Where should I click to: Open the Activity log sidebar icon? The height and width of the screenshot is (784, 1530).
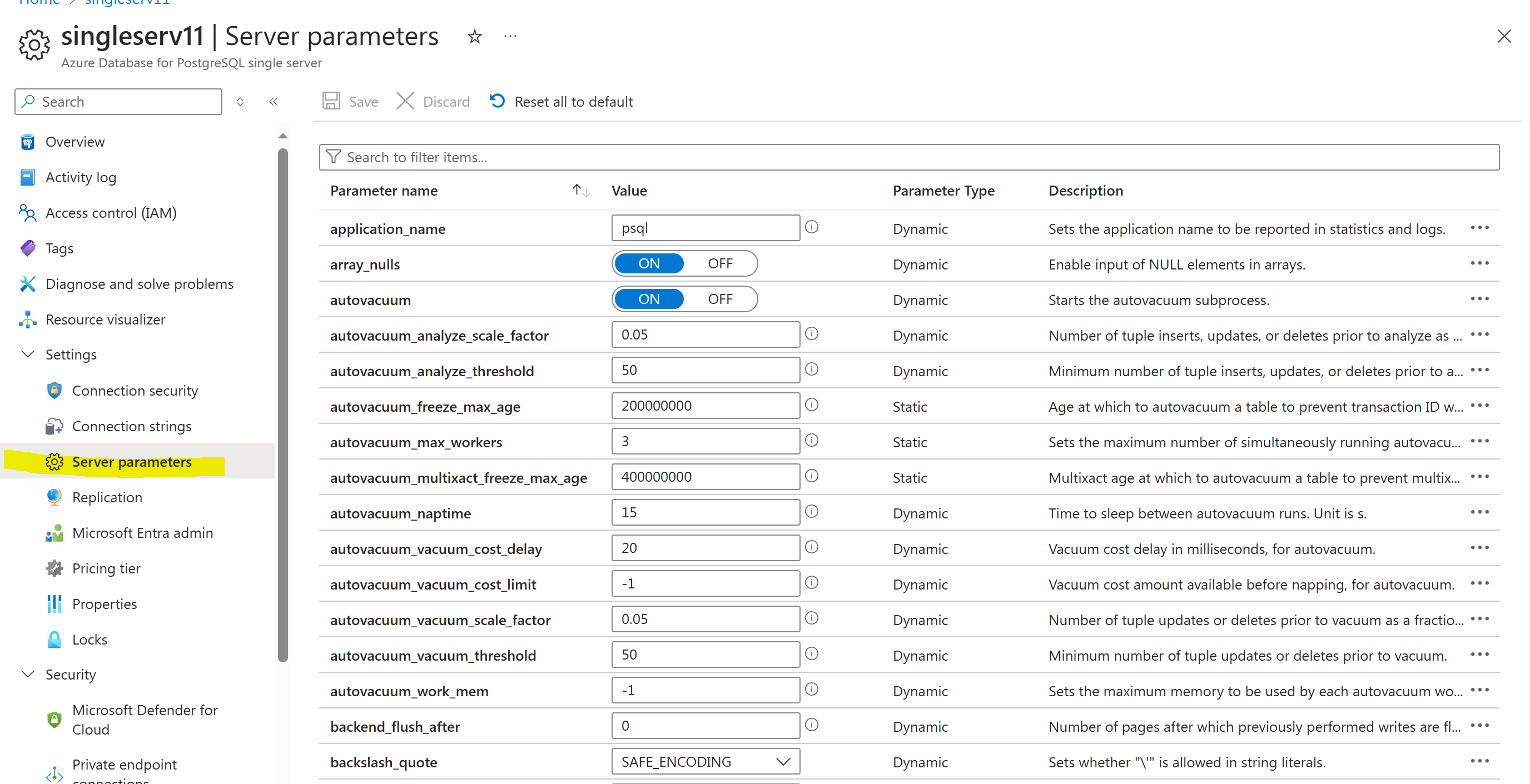tap(27, 177)
